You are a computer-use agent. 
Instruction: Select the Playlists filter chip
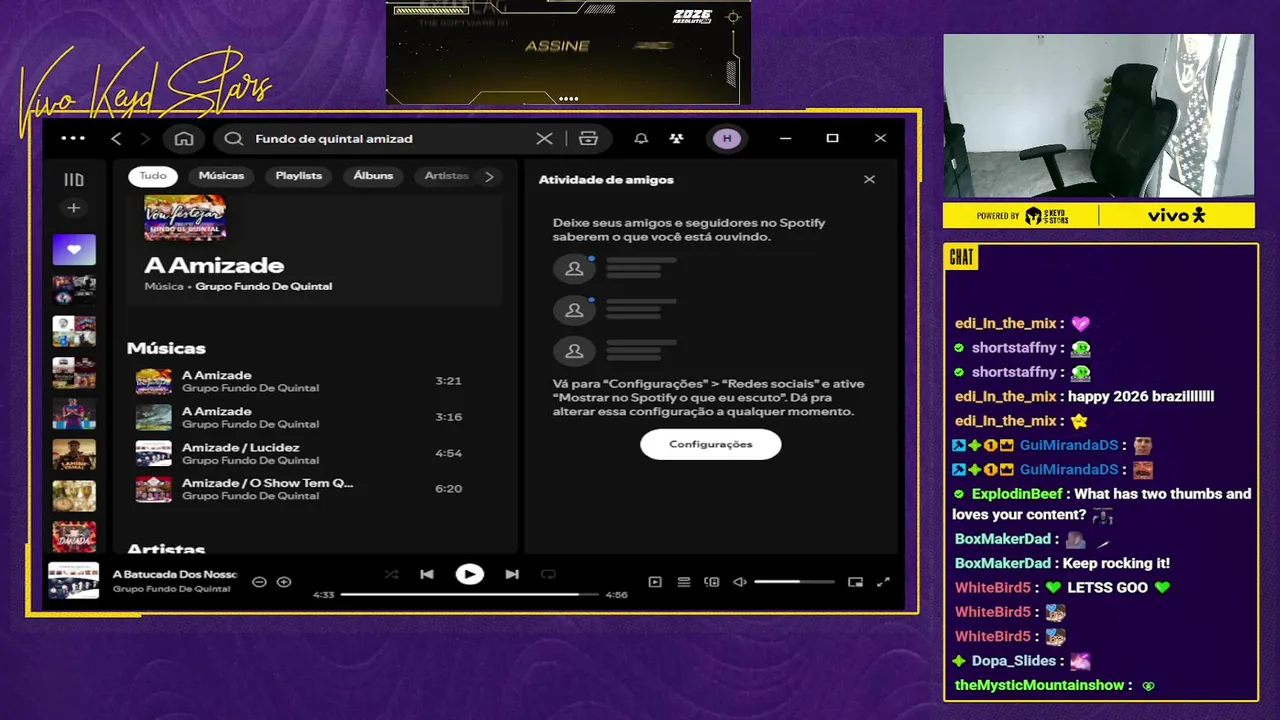(299, 176)
